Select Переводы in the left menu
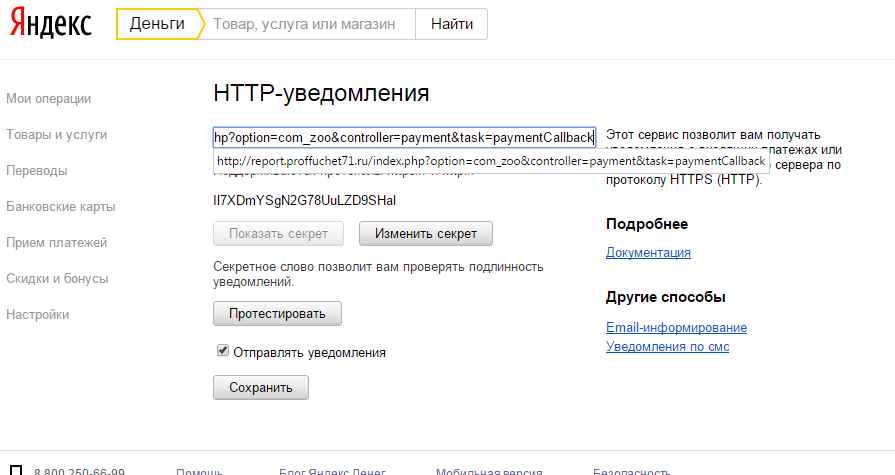The image size is (895, 475). coord(37,171)
